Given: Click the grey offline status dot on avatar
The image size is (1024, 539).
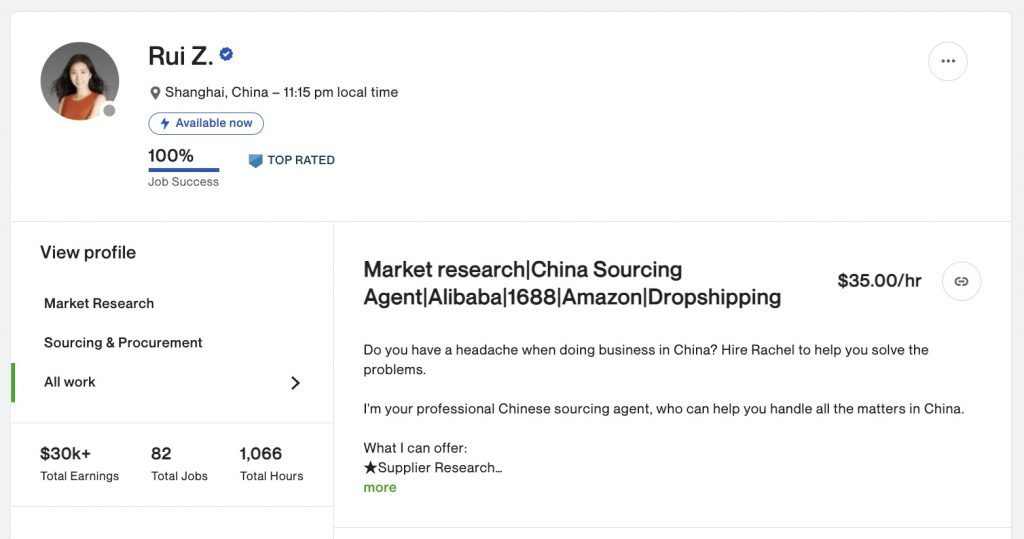Looking at the screenshot, I should click(x=109, y=110).
